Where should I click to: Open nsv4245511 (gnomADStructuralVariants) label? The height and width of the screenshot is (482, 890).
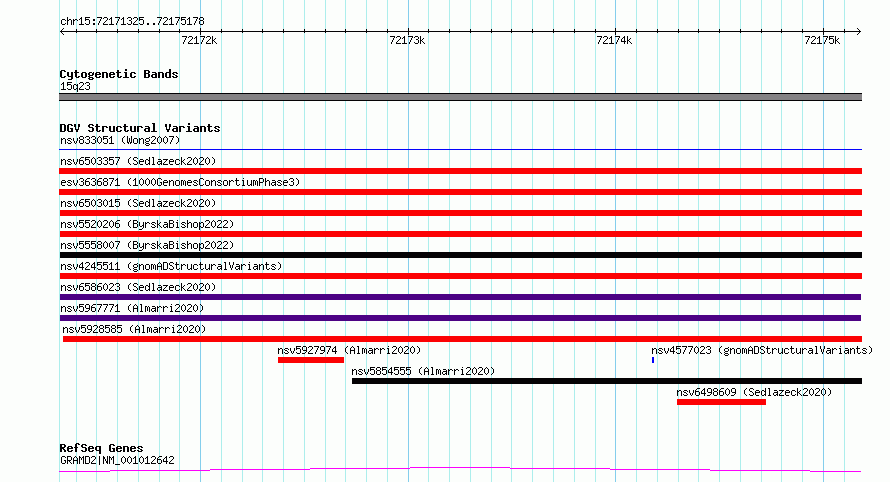171,266
